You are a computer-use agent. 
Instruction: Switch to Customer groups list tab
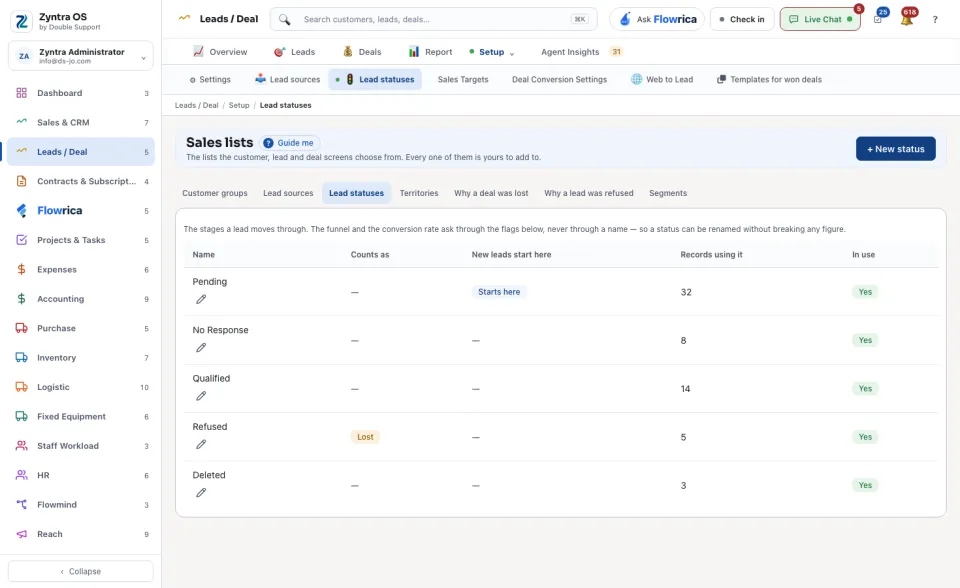(x=215, y=193)
